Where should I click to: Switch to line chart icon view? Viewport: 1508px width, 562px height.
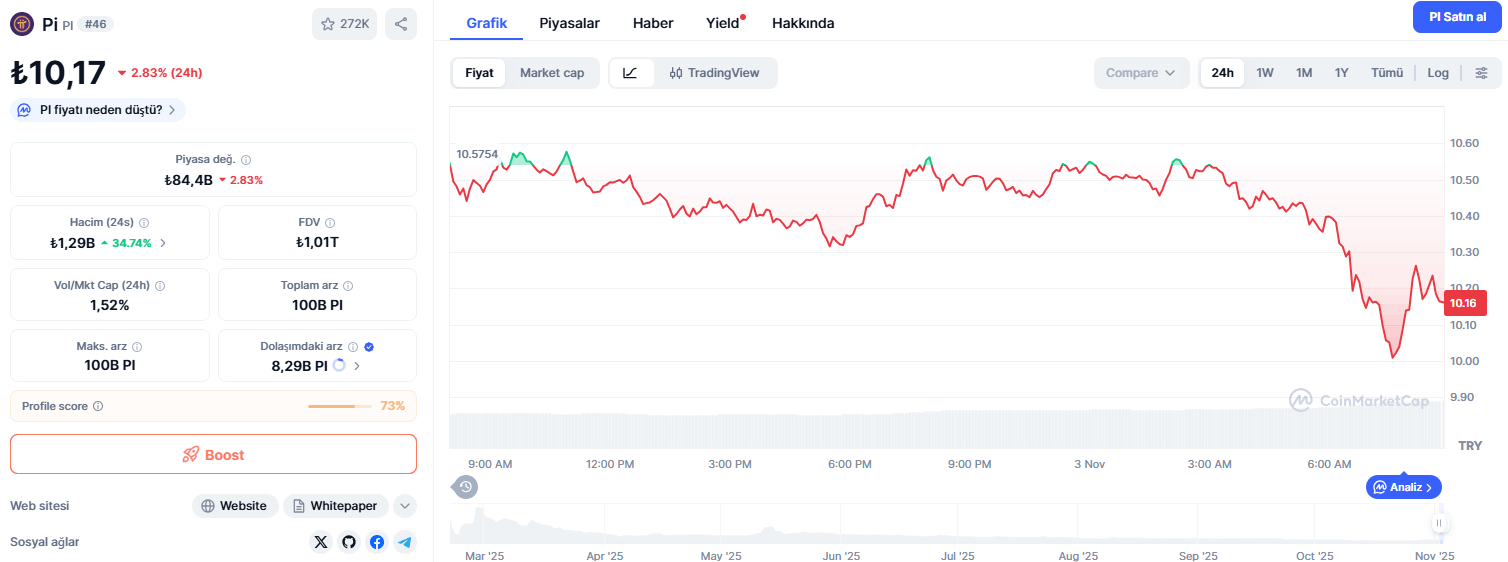click(x=631, y=73)
